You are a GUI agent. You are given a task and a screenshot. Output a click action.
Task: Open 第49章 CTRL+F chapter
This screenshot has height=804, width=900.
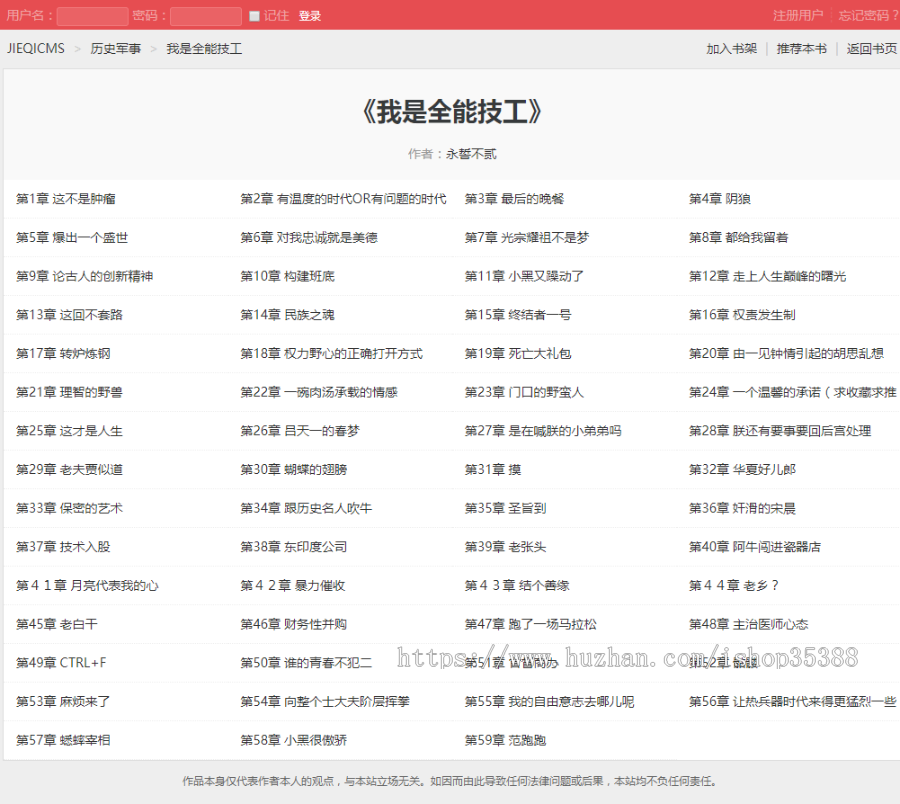coord(63,662)
